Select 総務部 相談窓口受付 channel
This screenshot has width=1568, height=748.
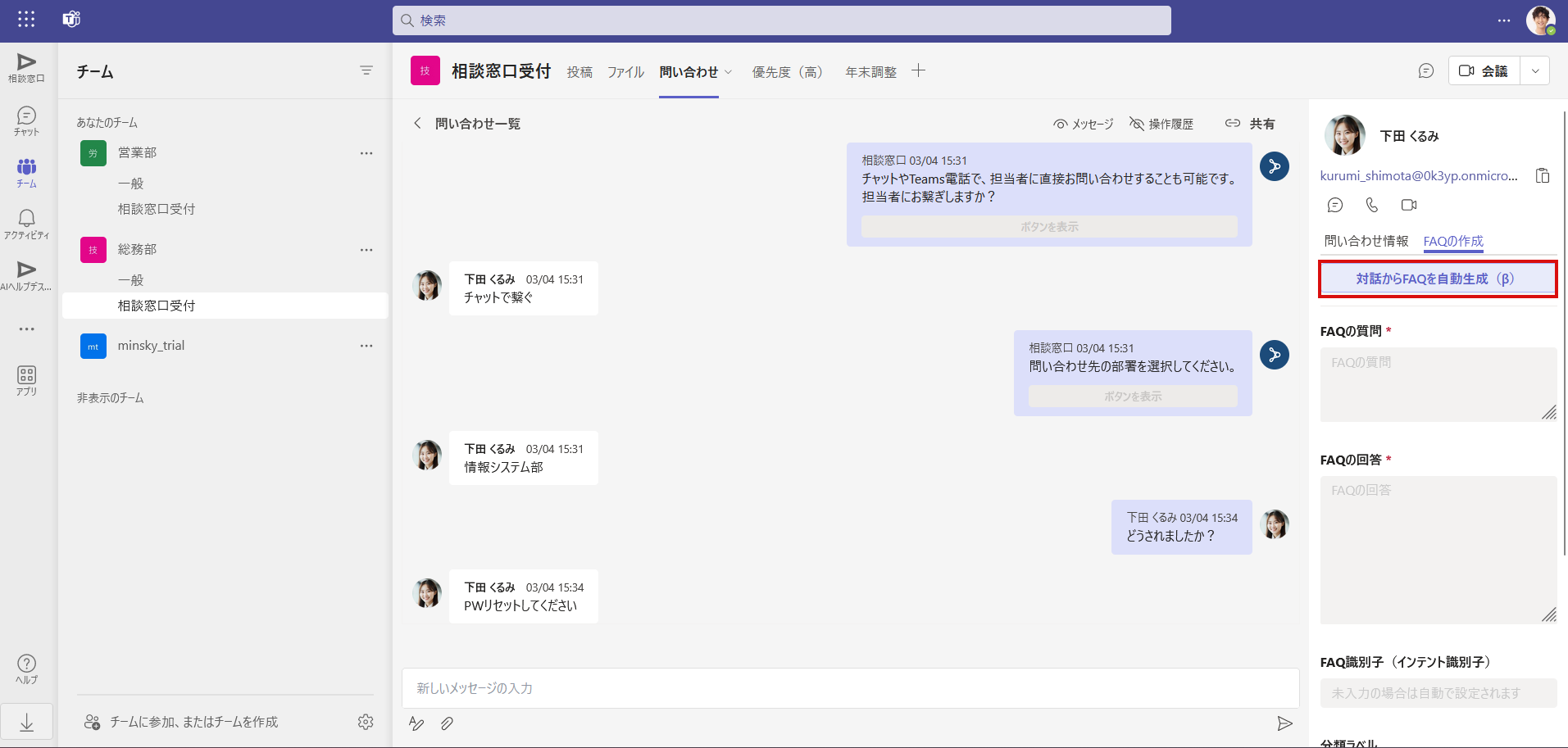click(225, 306)
